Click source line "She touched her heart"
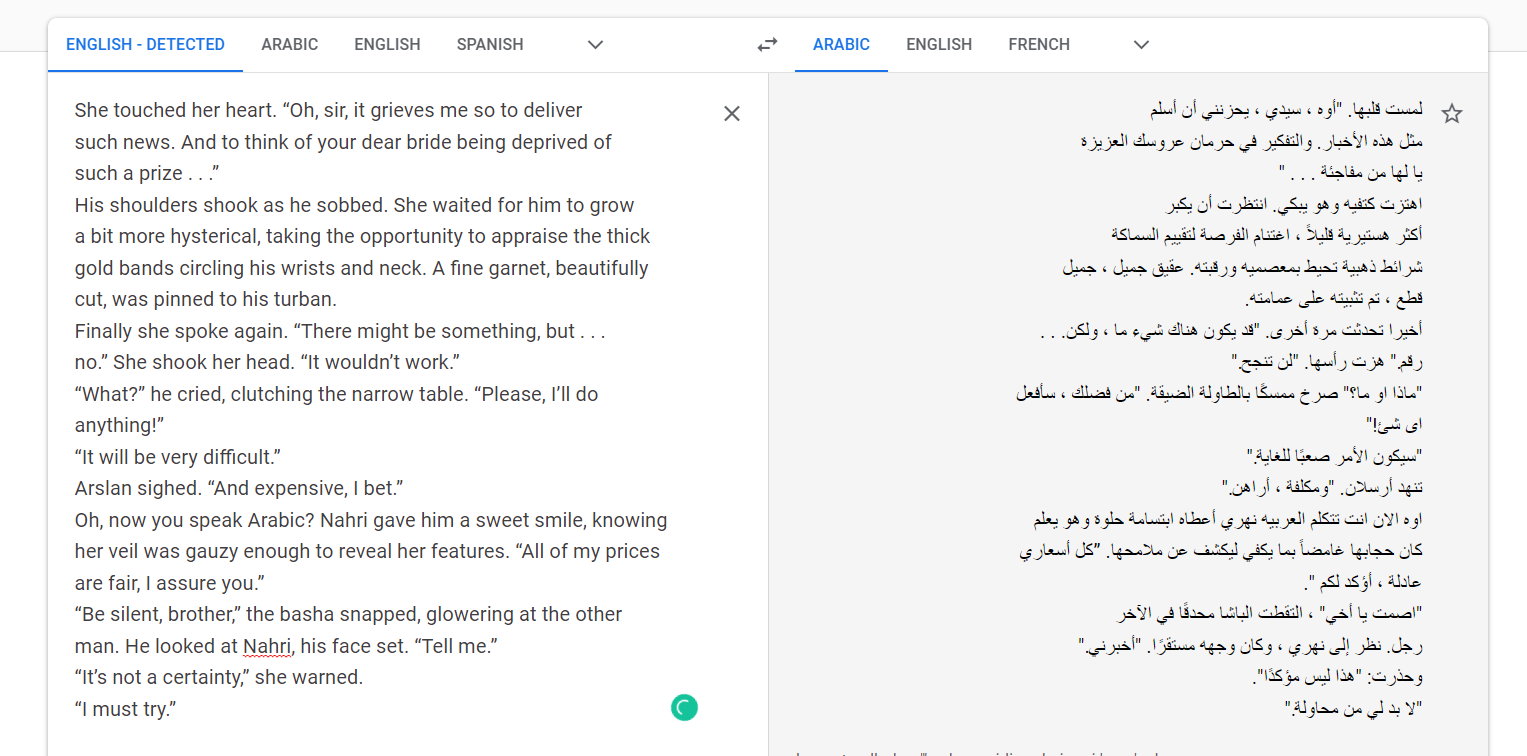1527x756 pixels. (x=328, y=110)
